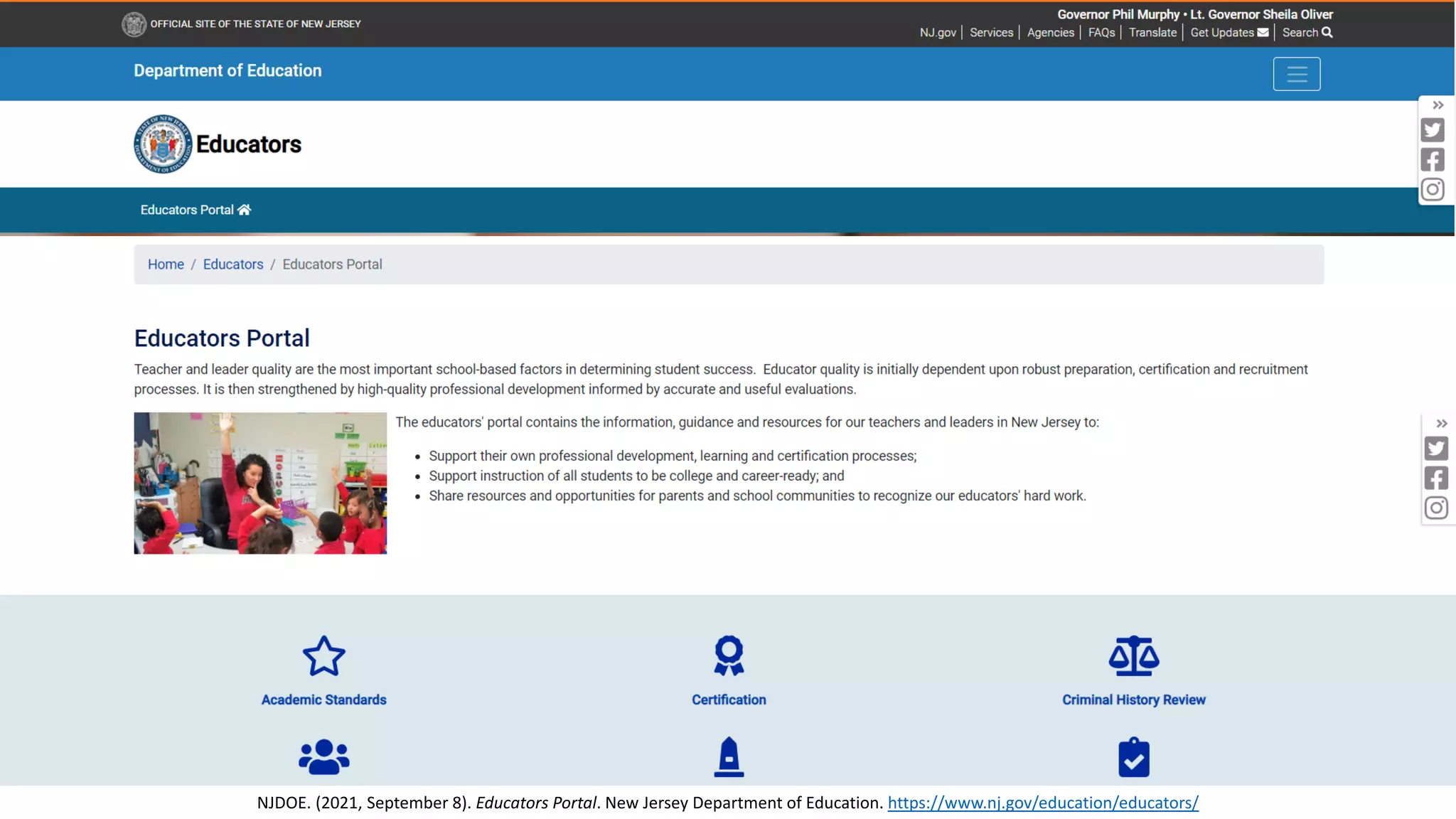Open the Services menu link

coord(991,33)
